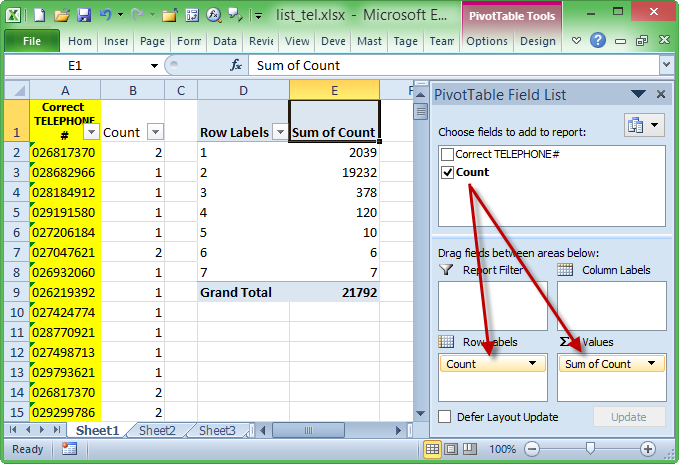Click the Undo arrow icon

[106, 15]
